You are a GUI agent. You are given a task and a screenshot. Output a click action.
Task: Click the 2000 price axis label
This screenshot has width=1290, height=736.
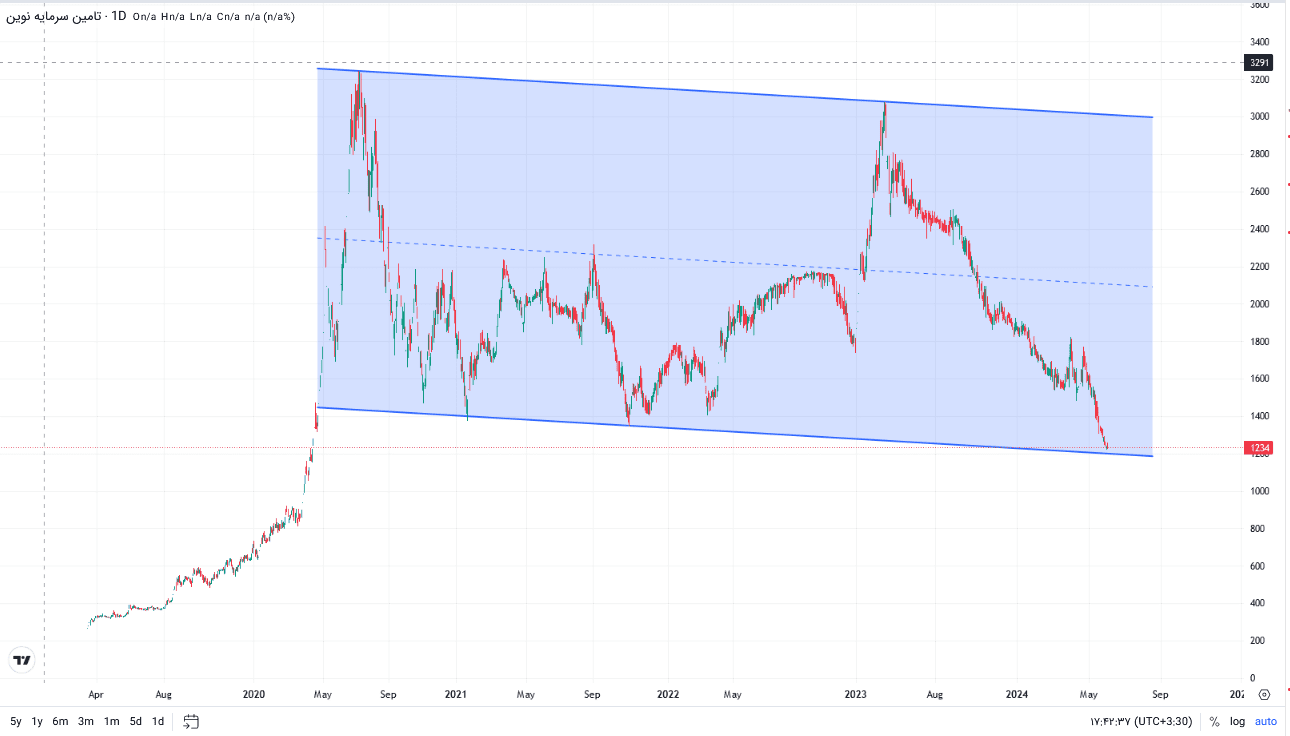click(x=1259, y=304)
